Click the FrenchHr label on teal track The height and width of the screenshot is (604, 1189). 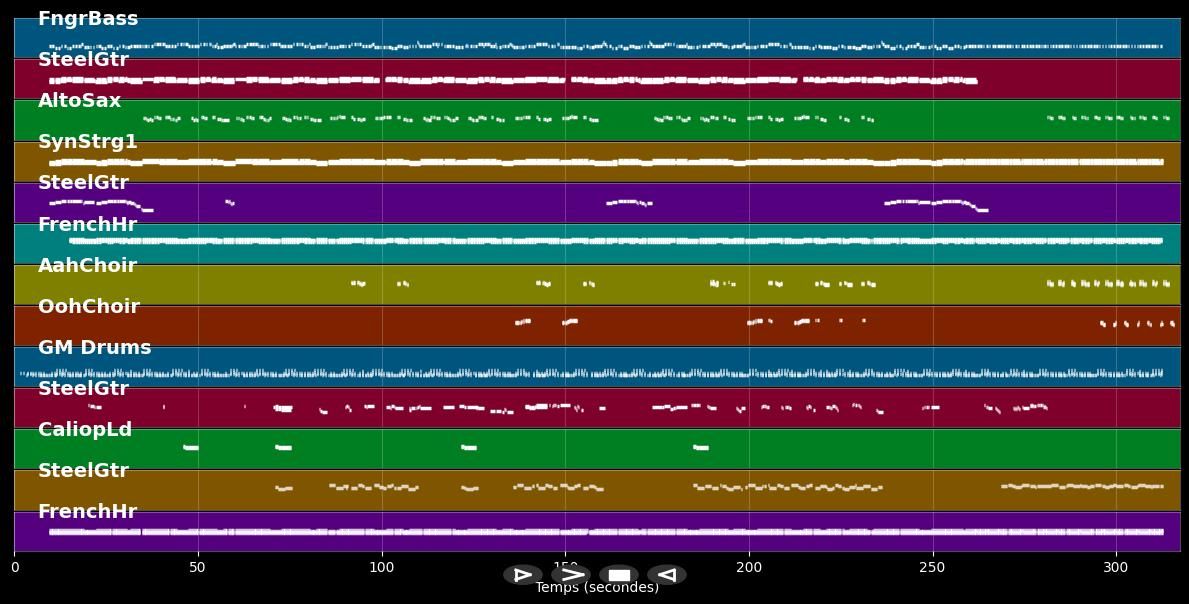87,225
